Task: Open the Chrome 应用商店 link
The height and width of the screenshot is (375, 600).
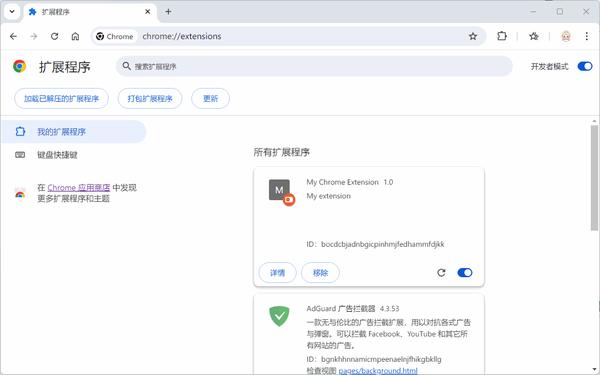Action: click(79, 188)
